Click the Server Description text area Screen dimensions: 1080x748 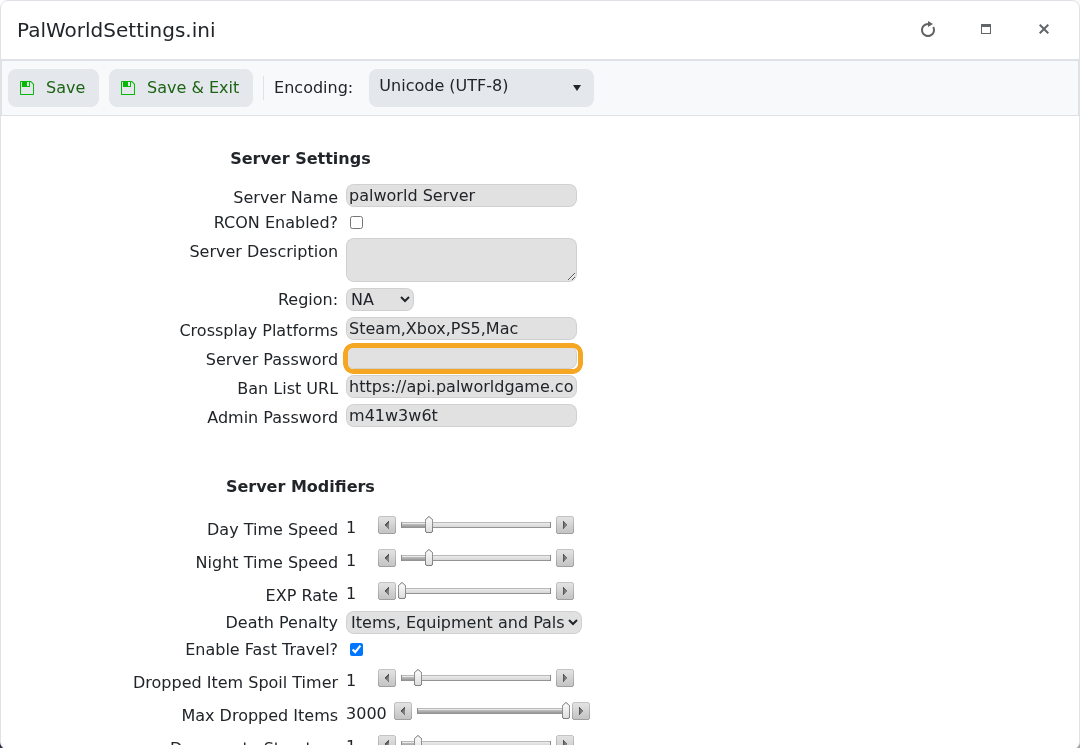[x=461, y=260]
